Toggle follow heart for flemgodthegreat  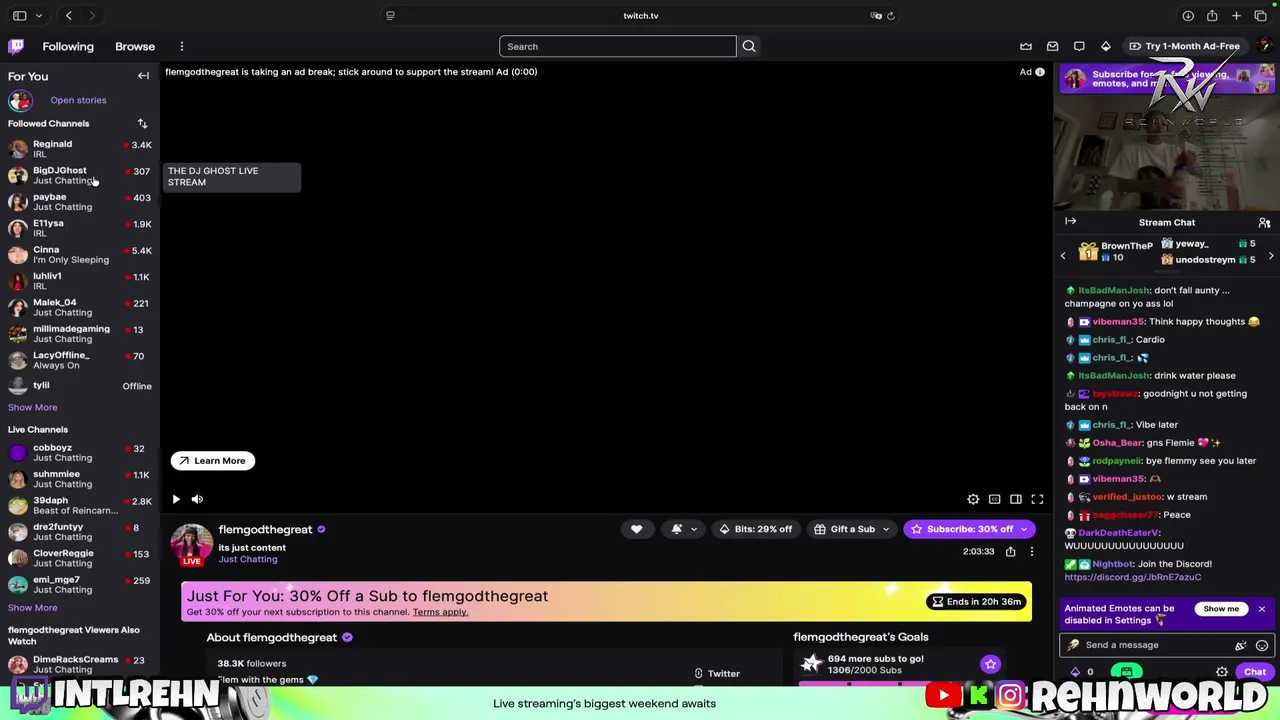click(636, 529)
